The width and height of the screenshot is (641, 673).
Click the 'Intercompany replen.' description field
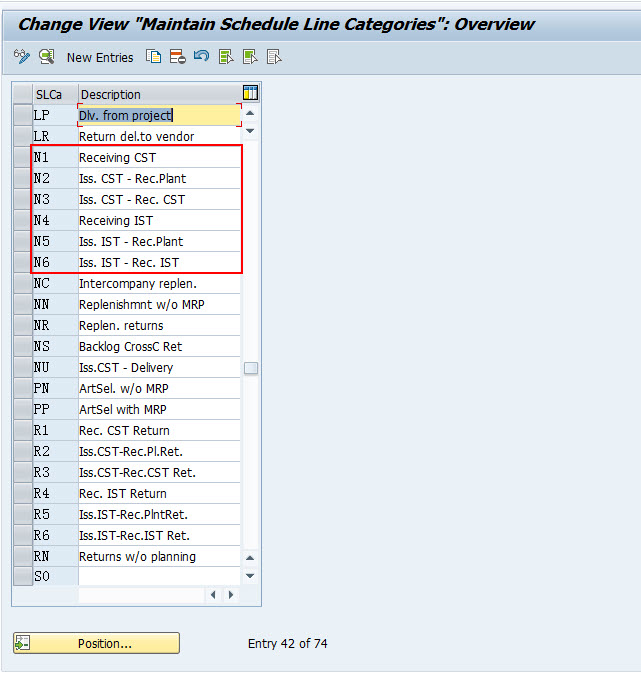[159, 283]
